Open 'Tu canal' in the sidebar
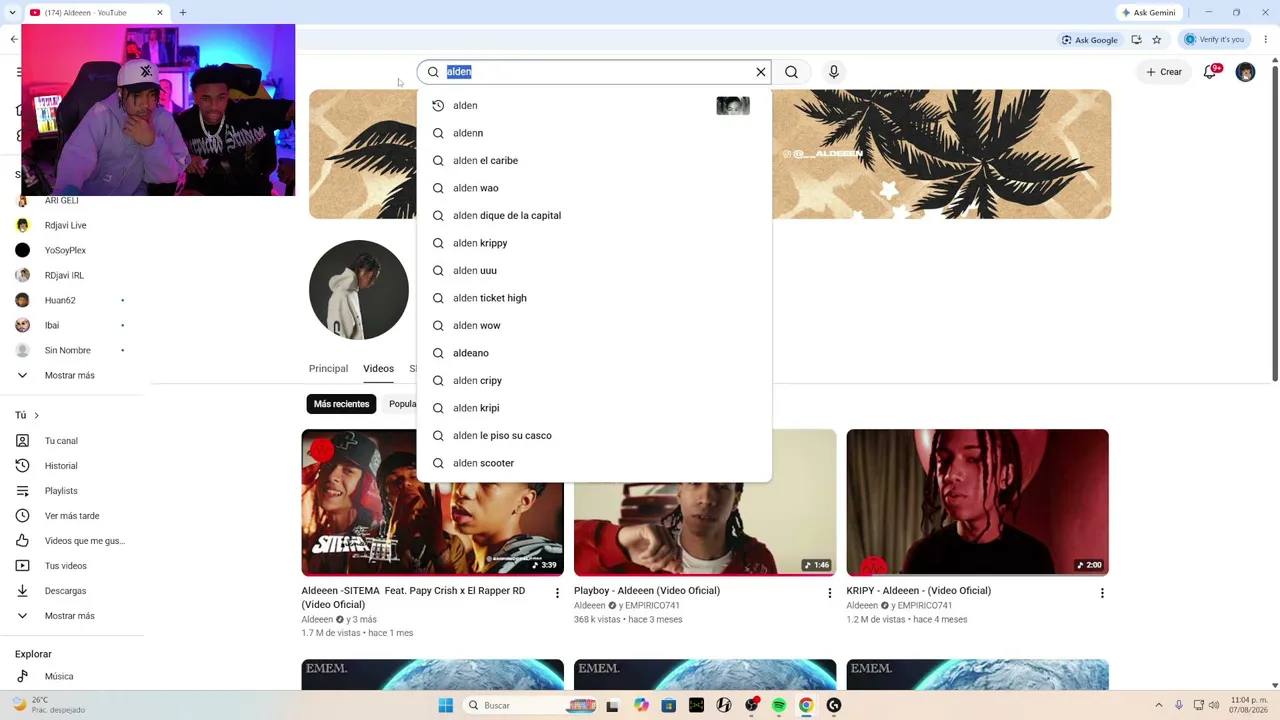Screen dimensions: 1280x720 pyautogui.click(x=72, y=441)
